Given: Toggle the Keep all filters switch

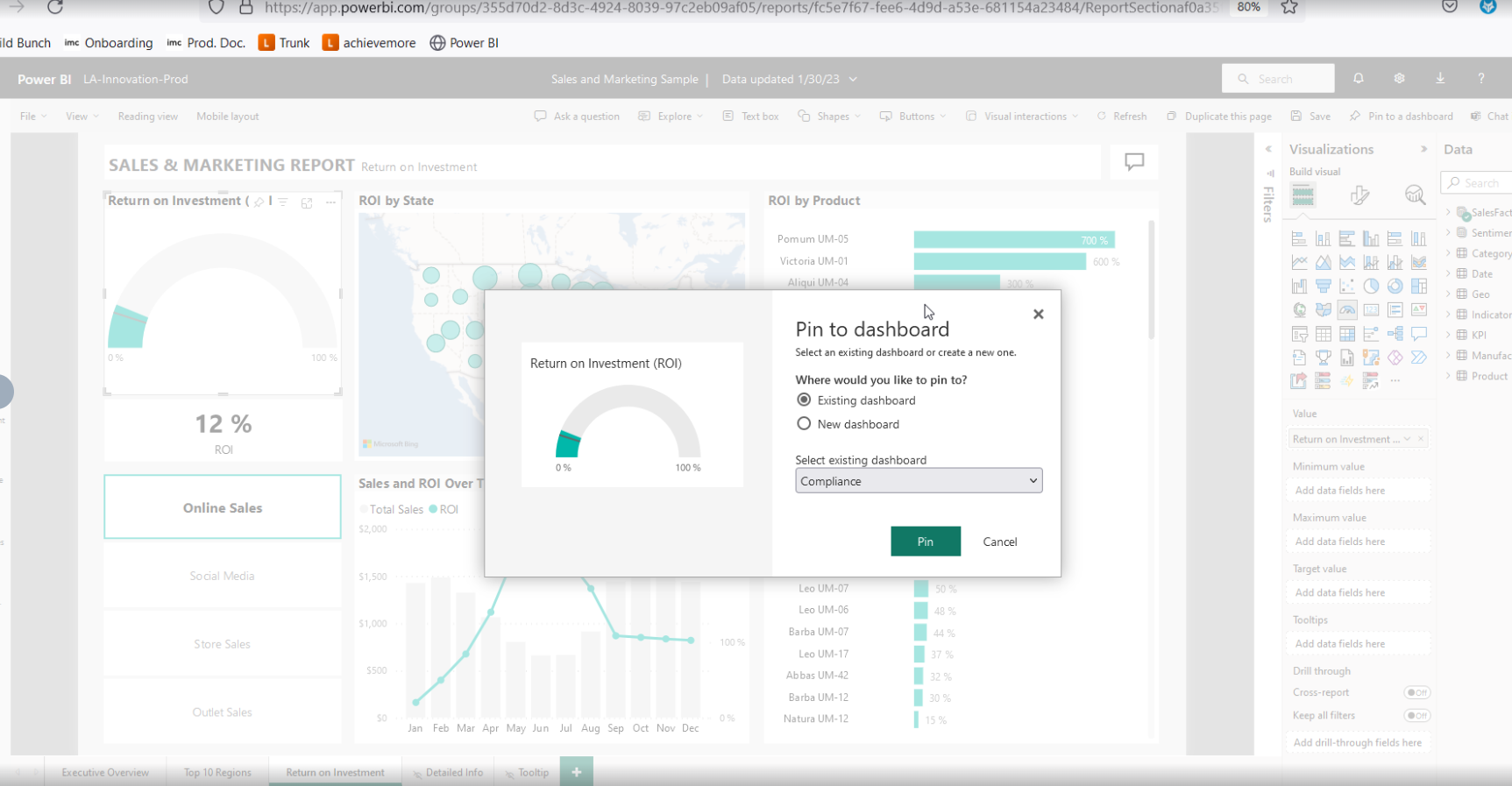Looking at the screenshot, I should pos(1416,716).
